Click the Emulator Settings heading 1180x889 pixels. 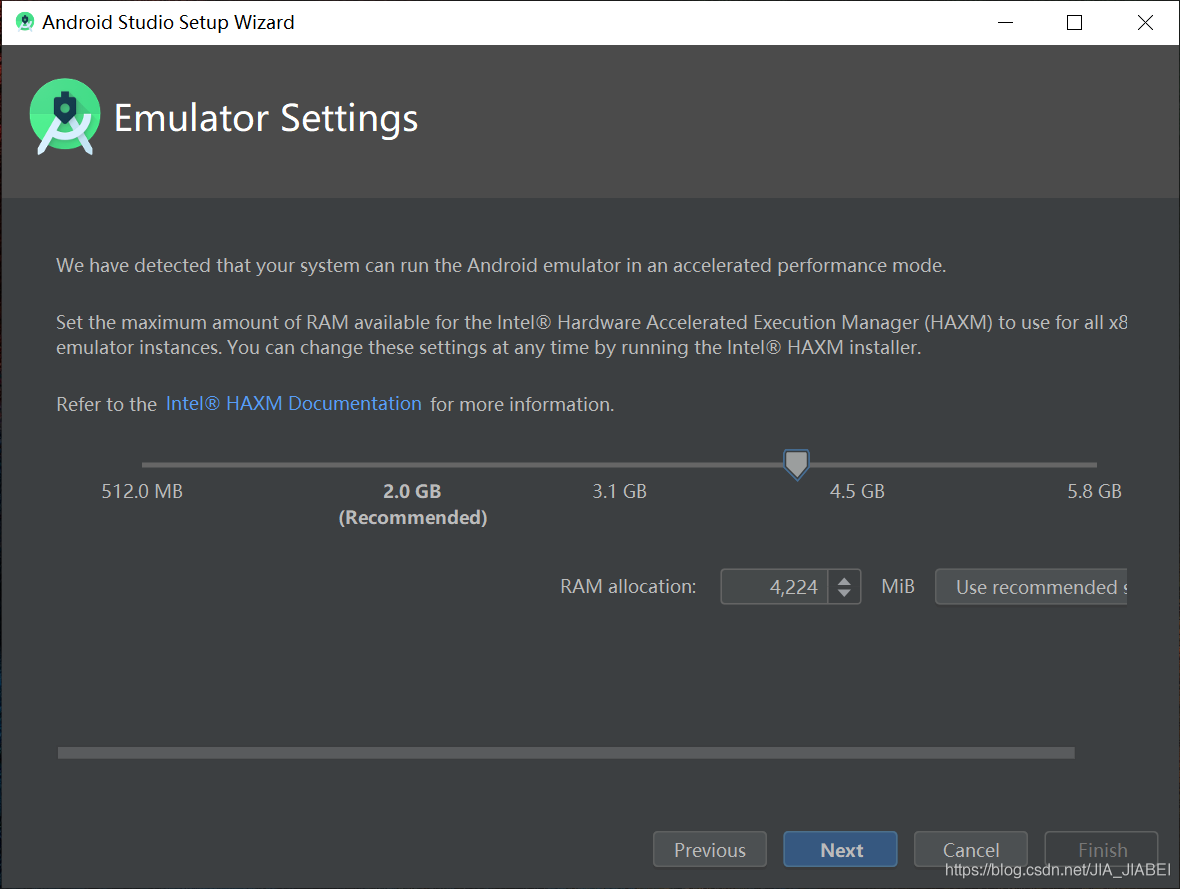coord(266,118)
